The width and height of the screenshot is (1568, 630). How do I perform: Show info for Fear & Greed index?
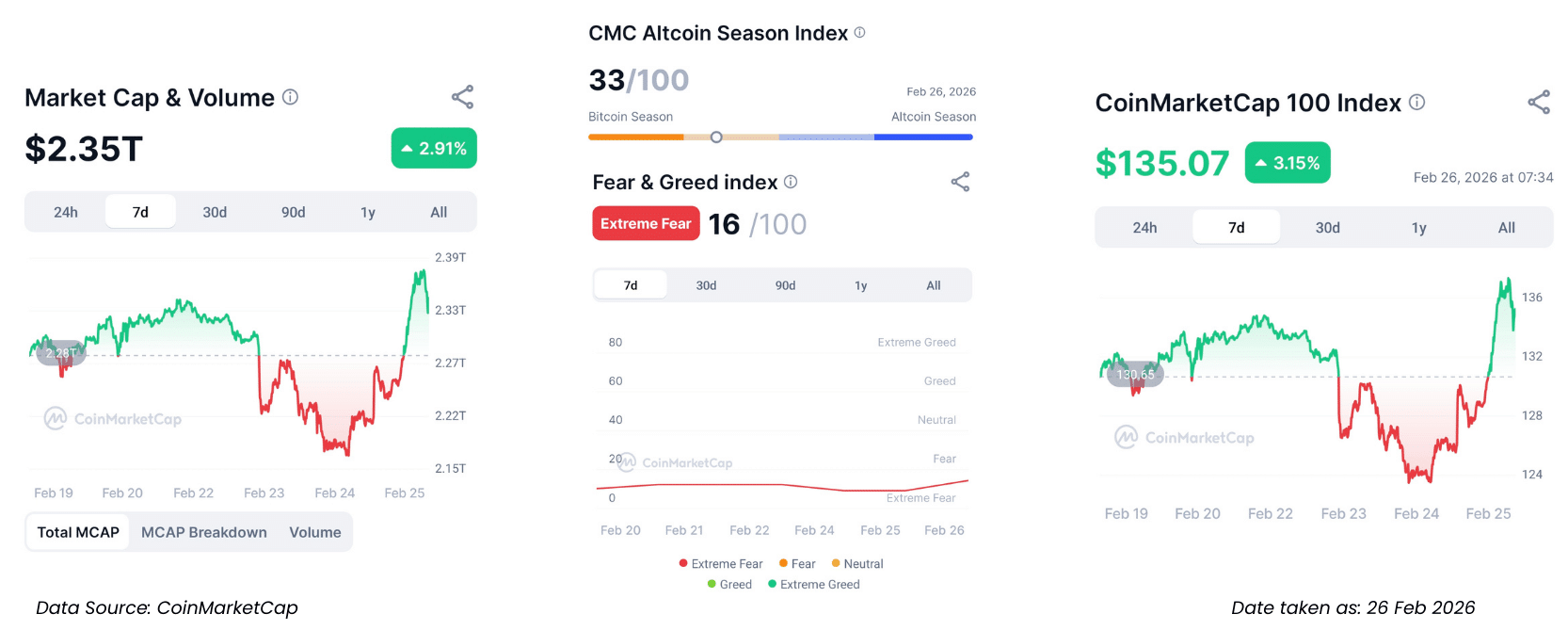pos(791,182)
